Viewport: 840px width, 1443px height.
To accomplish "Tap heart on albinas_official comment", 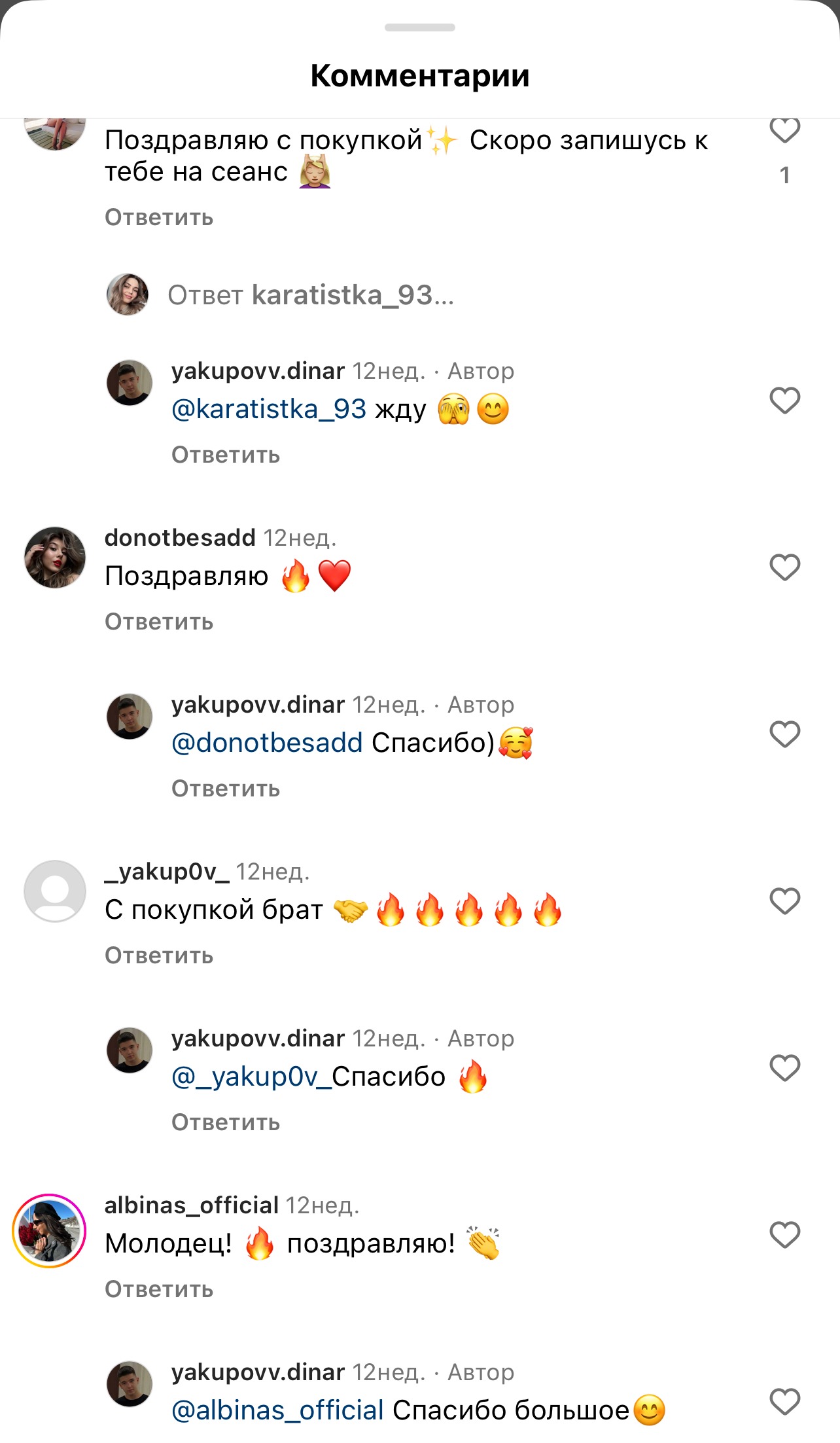I will coord(784,1235).
